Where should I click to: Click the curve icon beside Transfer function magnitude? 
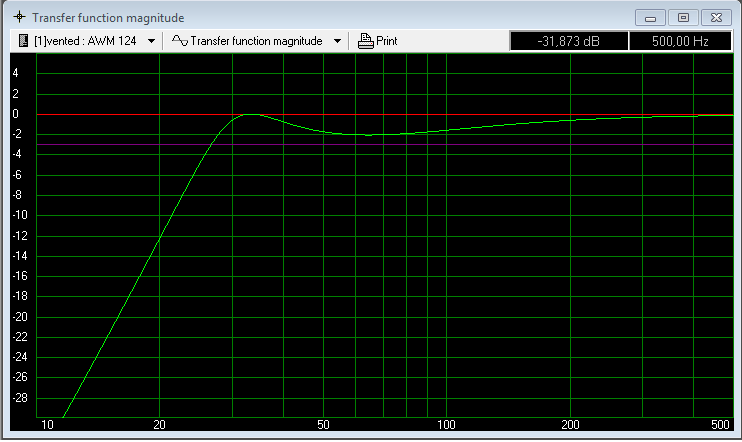[x=179, y=41]
